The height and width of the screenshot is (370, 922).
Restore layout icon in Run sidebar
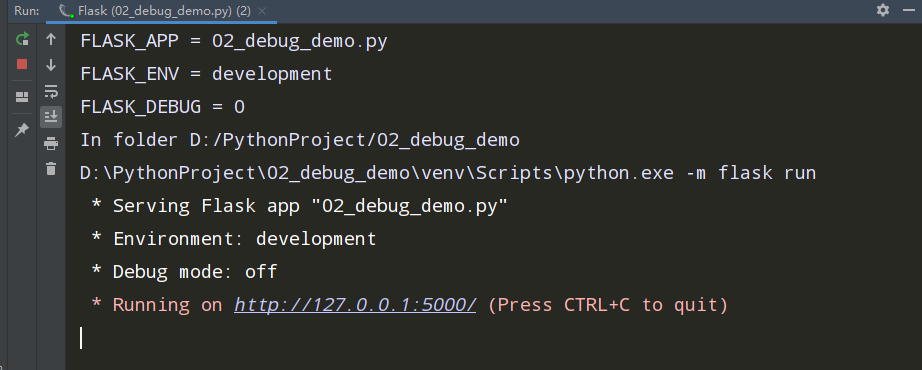tap(22, 97)
